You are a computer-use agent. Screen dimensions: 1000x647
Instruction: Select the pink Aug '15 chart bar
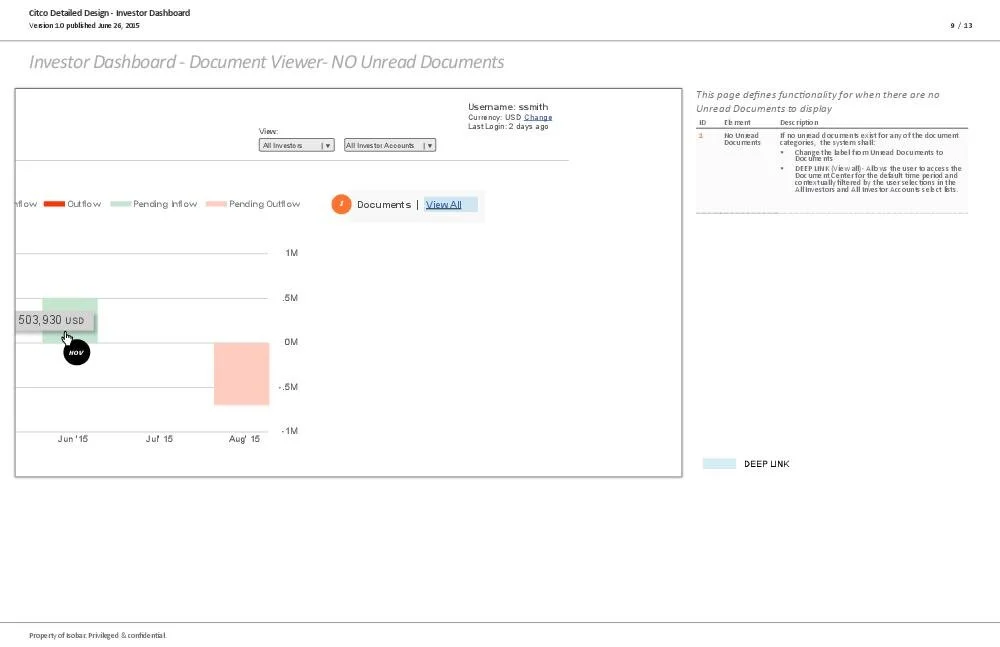point(242,374)
